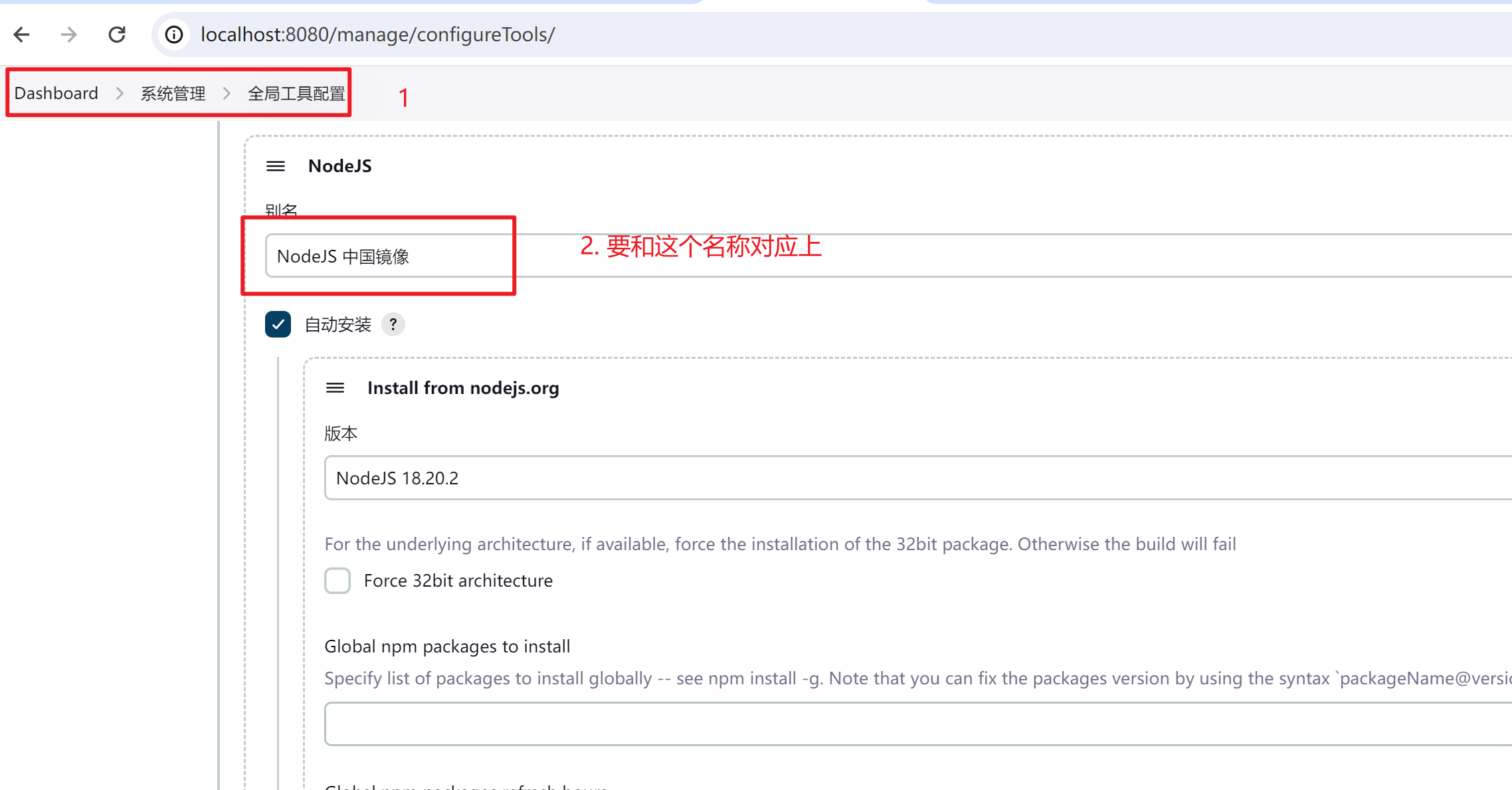This screenshot has width=1512, height=790.
Task: Click the Force 32bit architecture label
Action: 458,581
